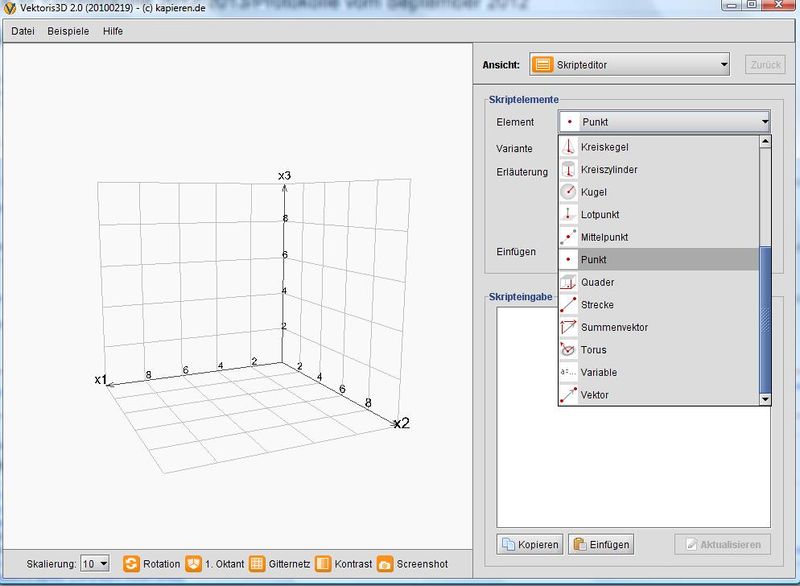Toggle Rotation of the 3D view
Screen dimensions: 800x586
coord(131,564)
